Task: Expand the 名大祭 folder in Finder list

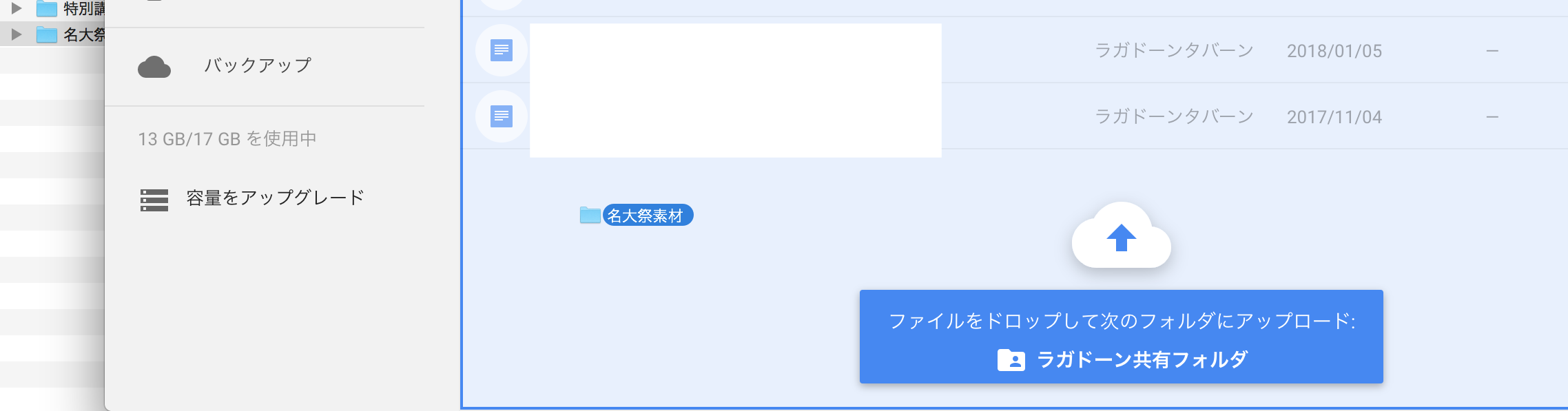Action: coord(17,34)
